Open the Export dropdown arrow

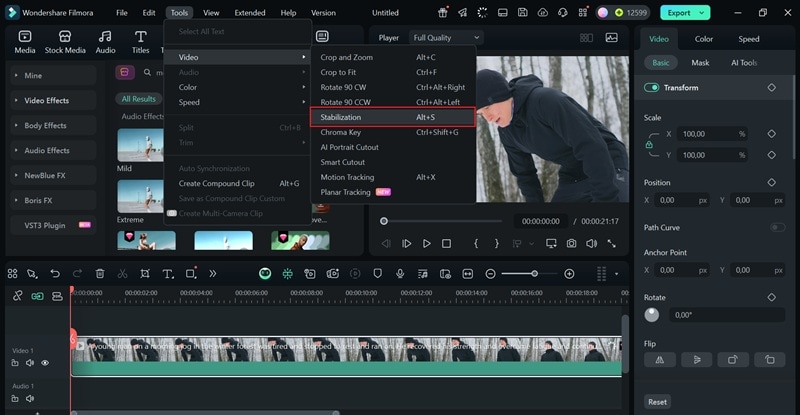(x=702, y=13)
